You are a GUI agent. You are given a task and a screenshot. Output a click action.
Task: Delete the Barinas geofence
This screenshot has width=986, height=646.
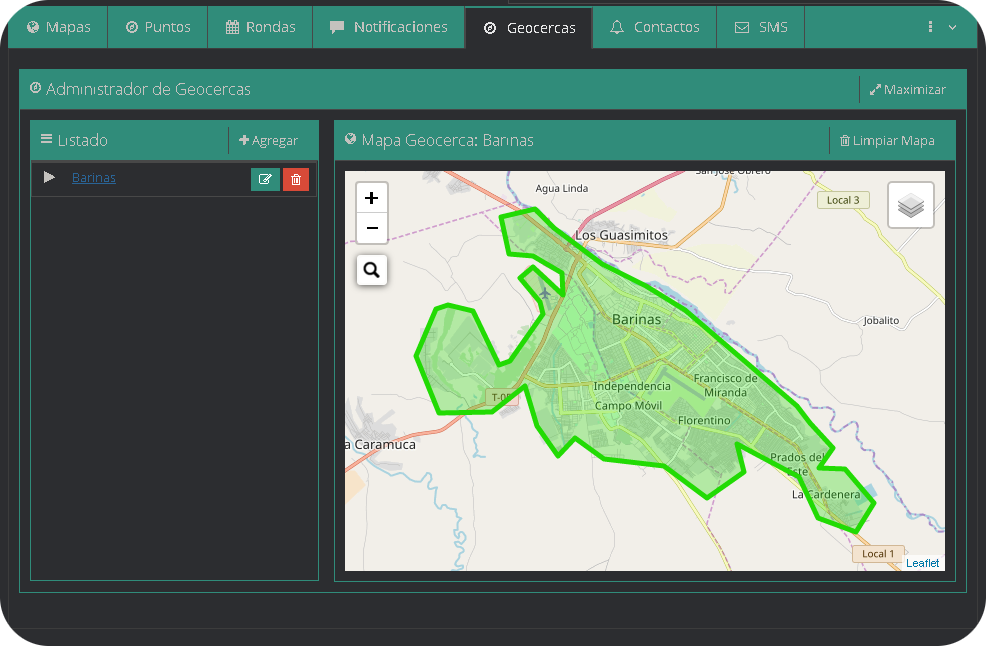click(x=296, y=179)
